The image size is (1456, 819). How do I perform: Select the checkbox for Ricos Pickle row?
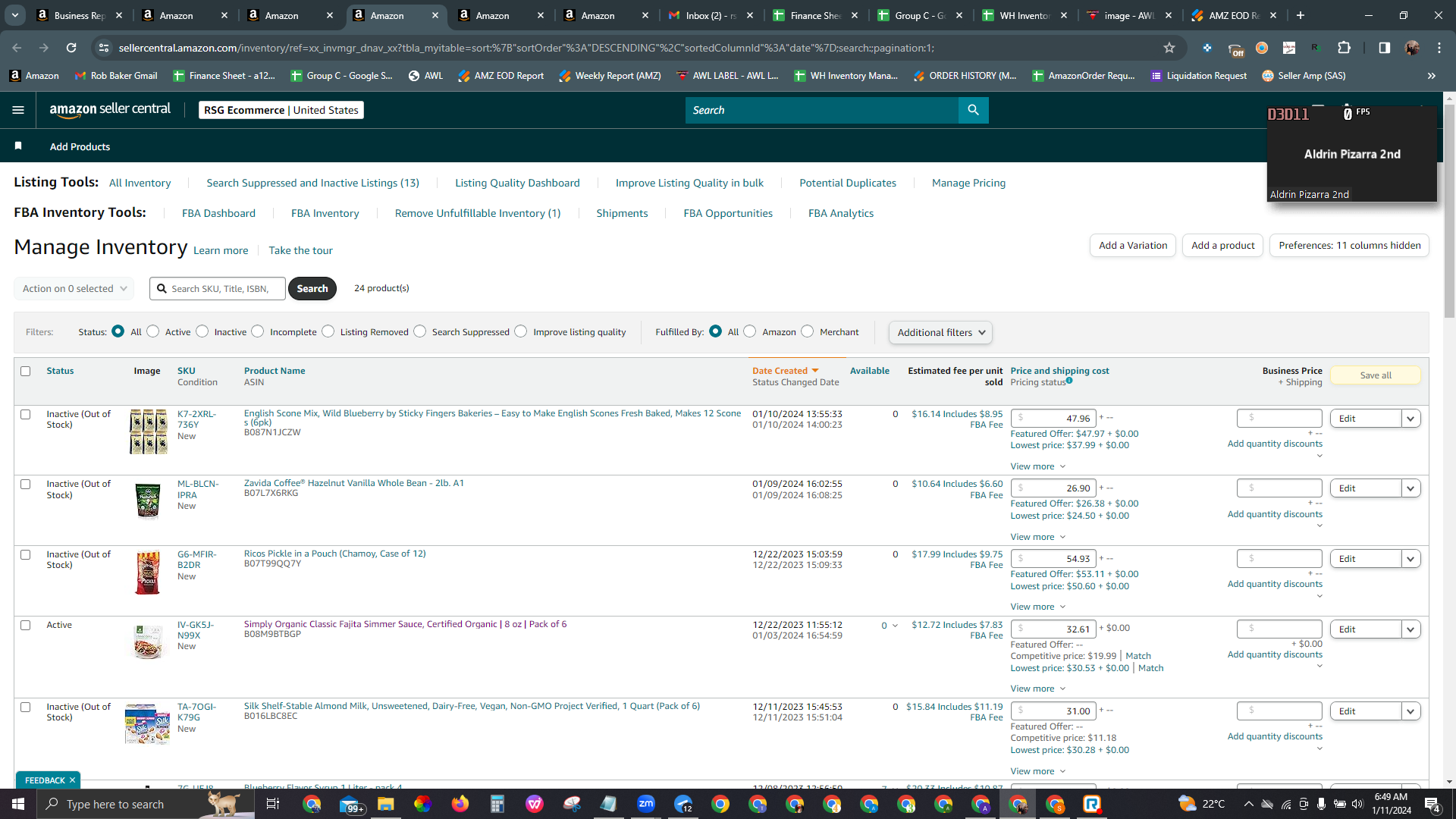(25, 555)
